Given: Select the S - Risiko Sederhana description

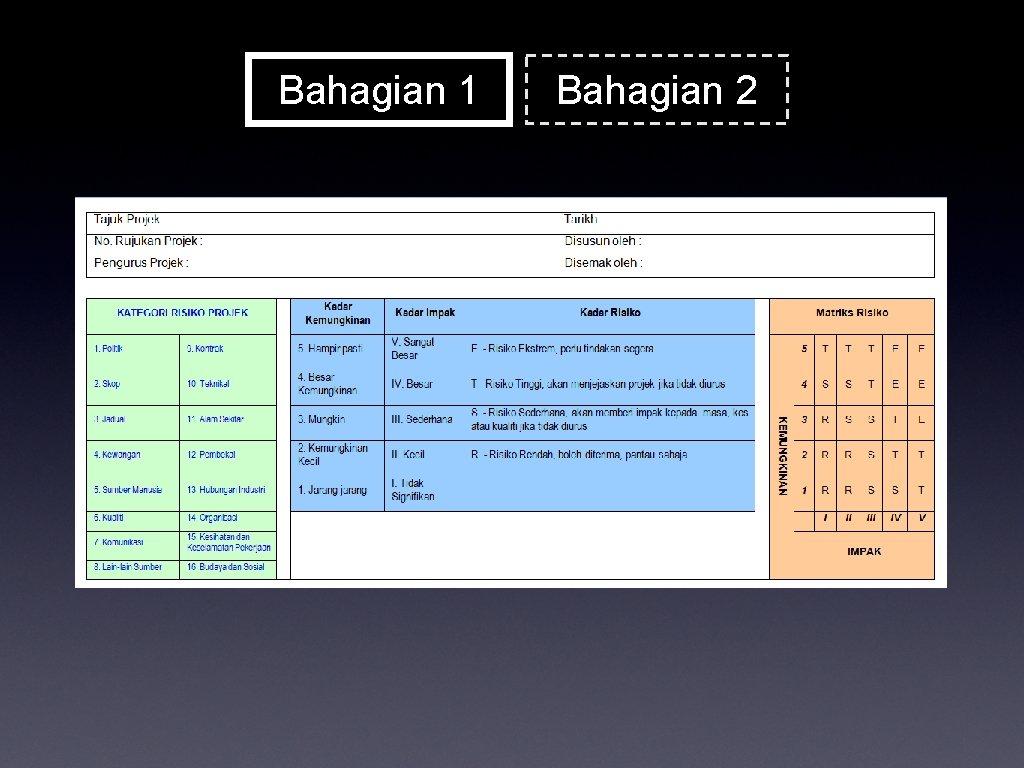Looking at the screenshot, I should 610,419.
